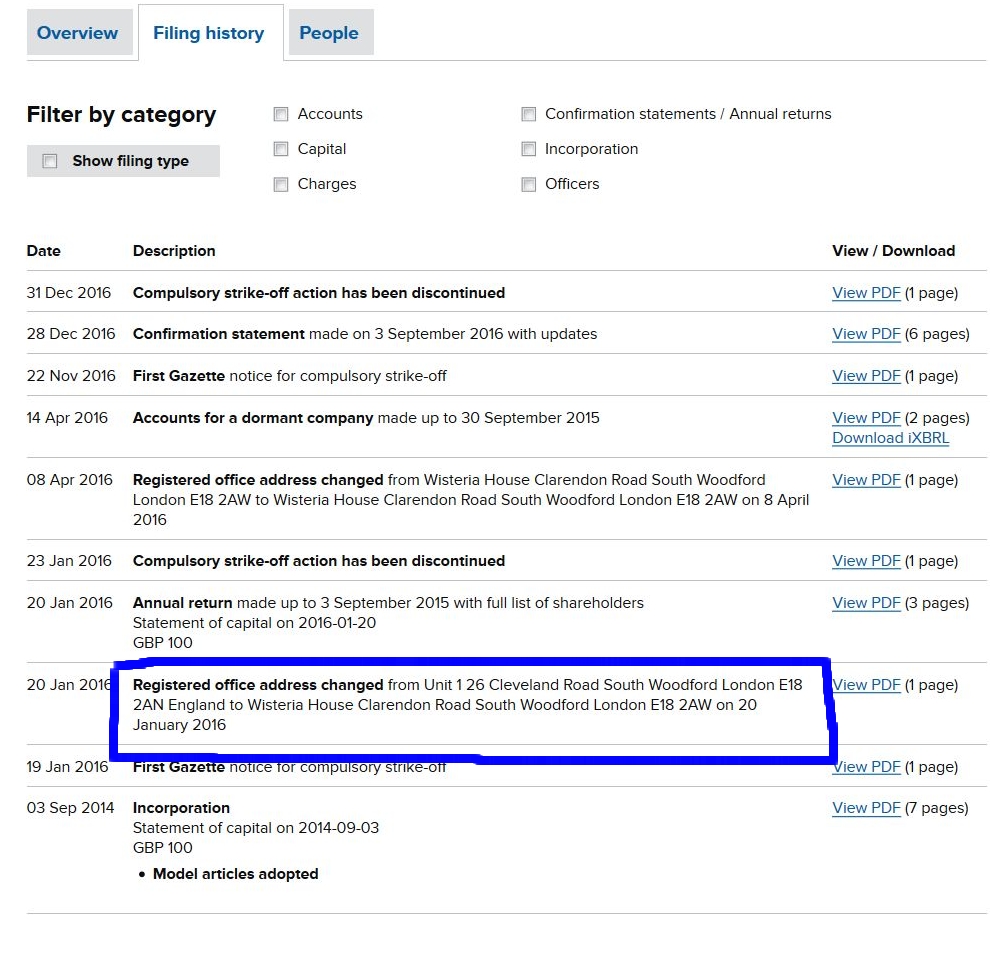Image resolution: width=990 pixels, height=964 pixels.
Task: View PDF for 23 Jan 2016 strike-off discontinued
Action: tap(866, 561)
